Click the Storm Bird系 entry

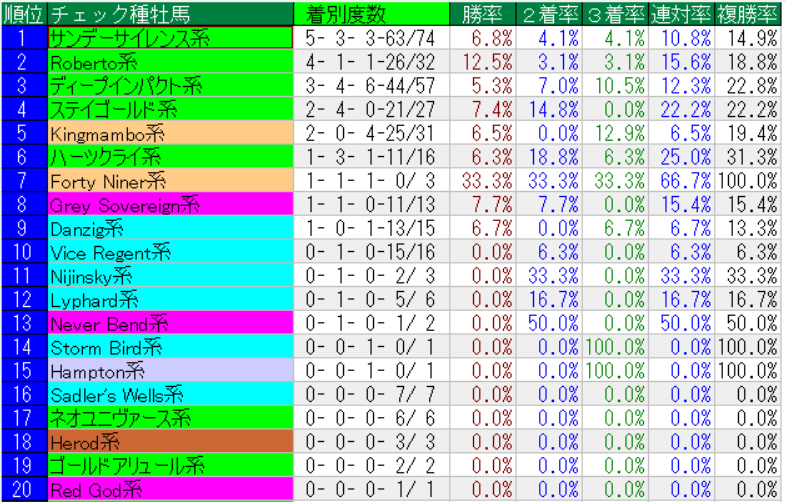pyautogui.click(x=170, y=347)
